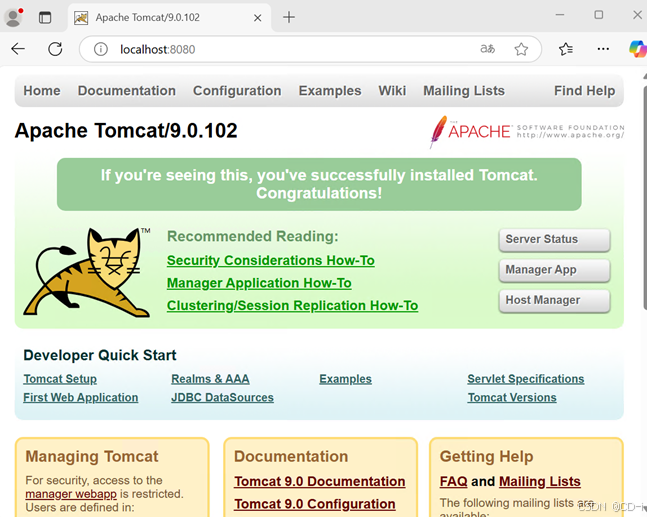Click the Getting Help heading
The width and height of the screenshot is (648, 518).
coord(486,456)
